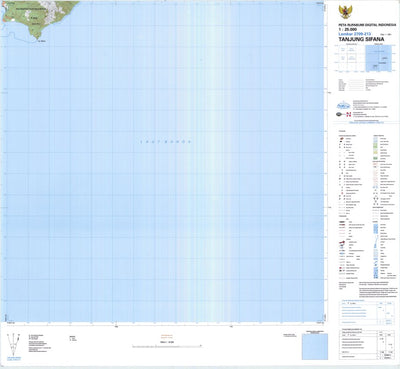Viewport: 400px width, 369px height.
Task: Click the blue administrative division inset square
Action: tap(315, 347)
